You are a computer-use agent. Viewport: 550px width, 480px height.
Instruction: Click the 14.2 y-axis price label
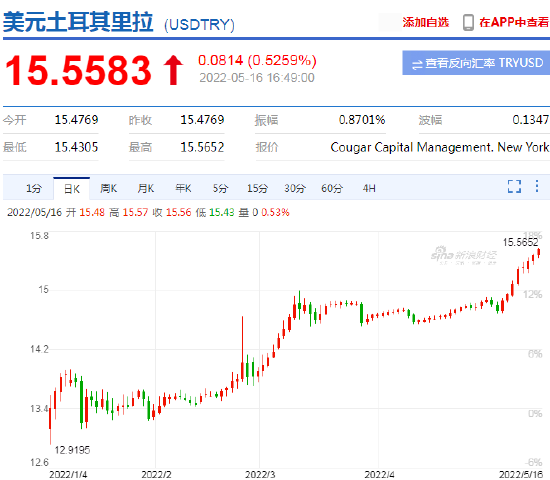tap(39, 349)
